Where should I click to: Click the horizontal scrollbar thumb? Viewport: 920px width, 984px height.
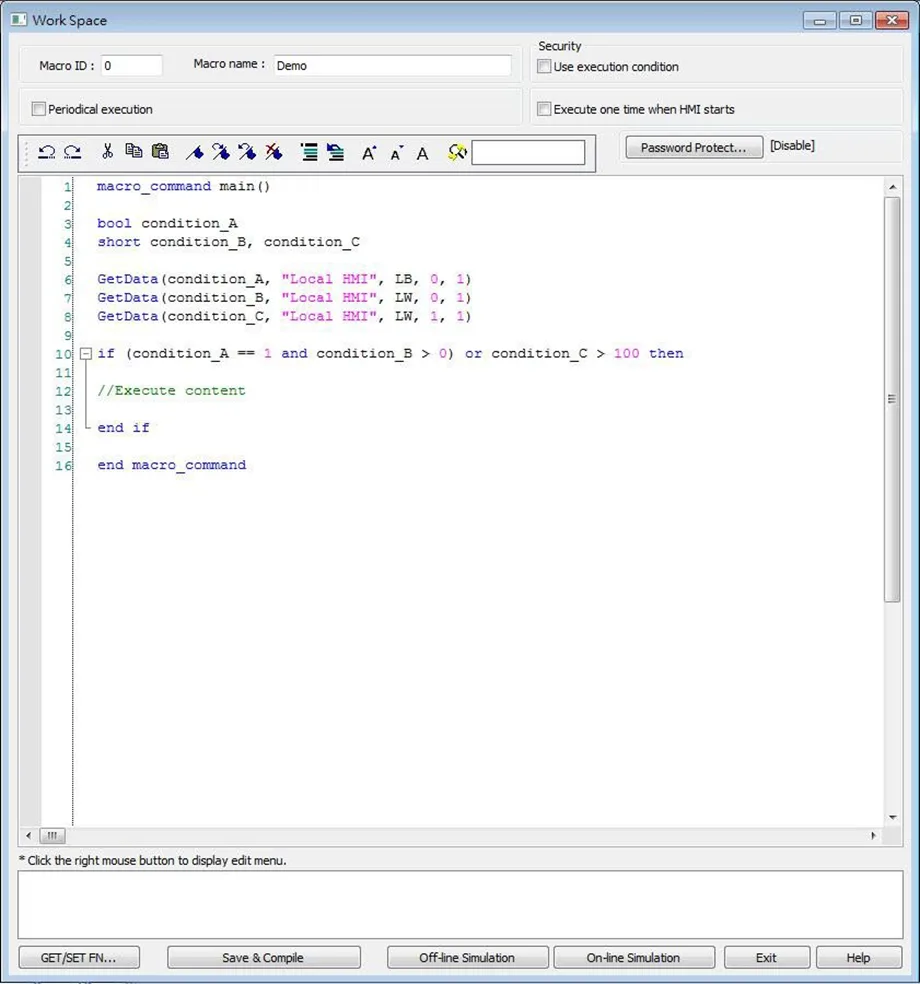pyautogui.click(x=52, y=835)
